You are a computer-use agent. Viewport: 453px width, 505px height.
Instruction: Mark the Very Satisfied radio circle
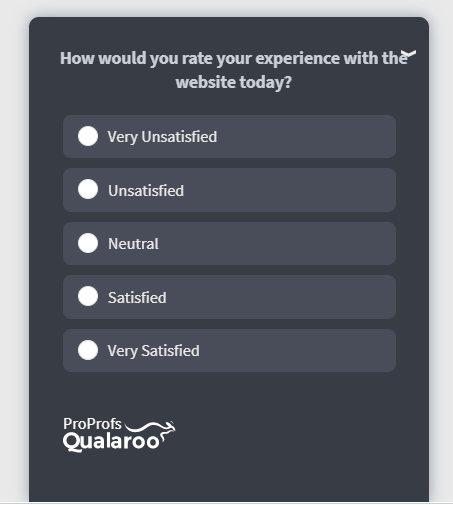coord(88,350)
